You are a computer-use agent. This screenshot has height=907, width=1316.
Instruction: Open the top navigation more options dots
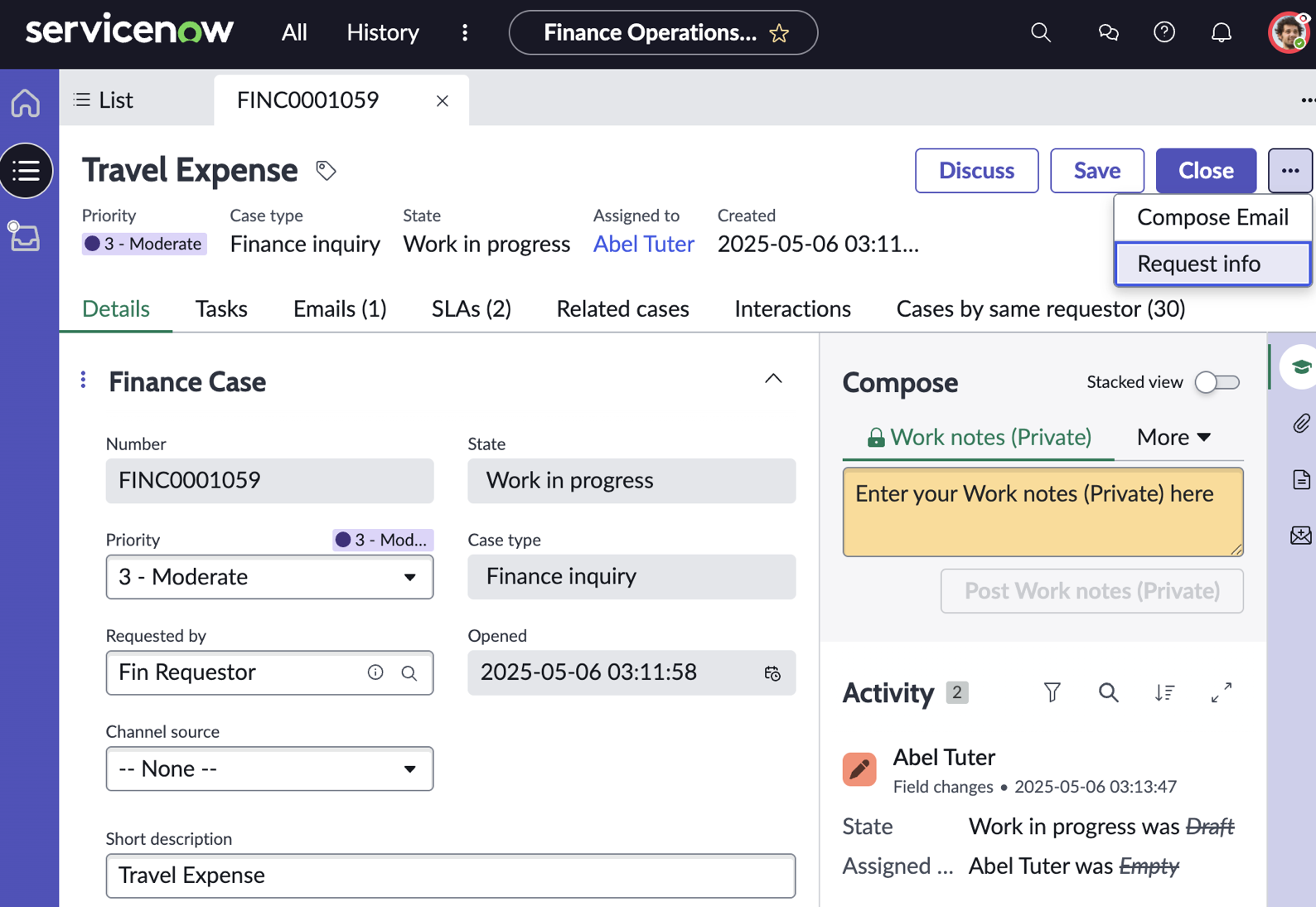pos(465,32)
